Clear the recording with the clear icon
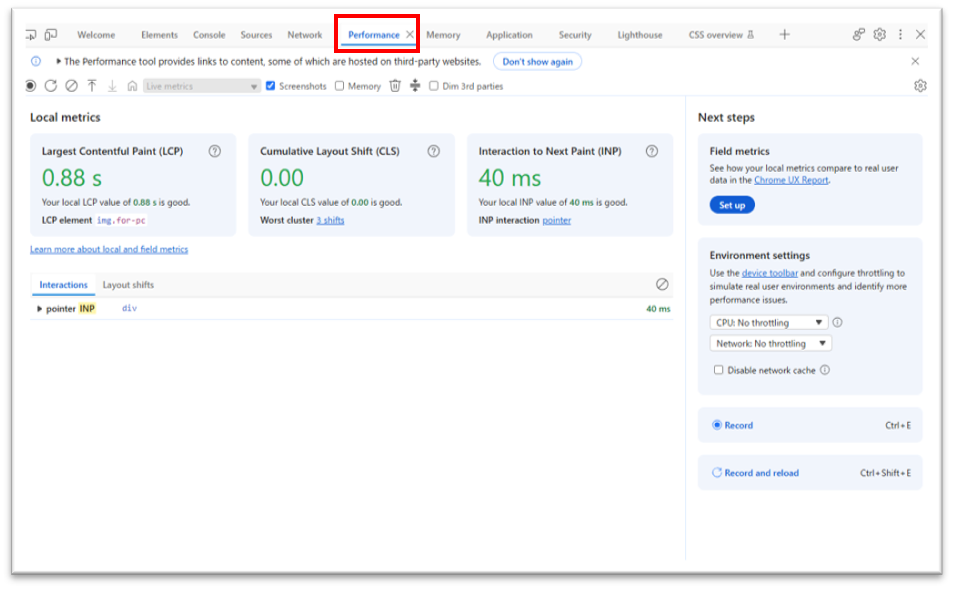 (x=72, y=86)
